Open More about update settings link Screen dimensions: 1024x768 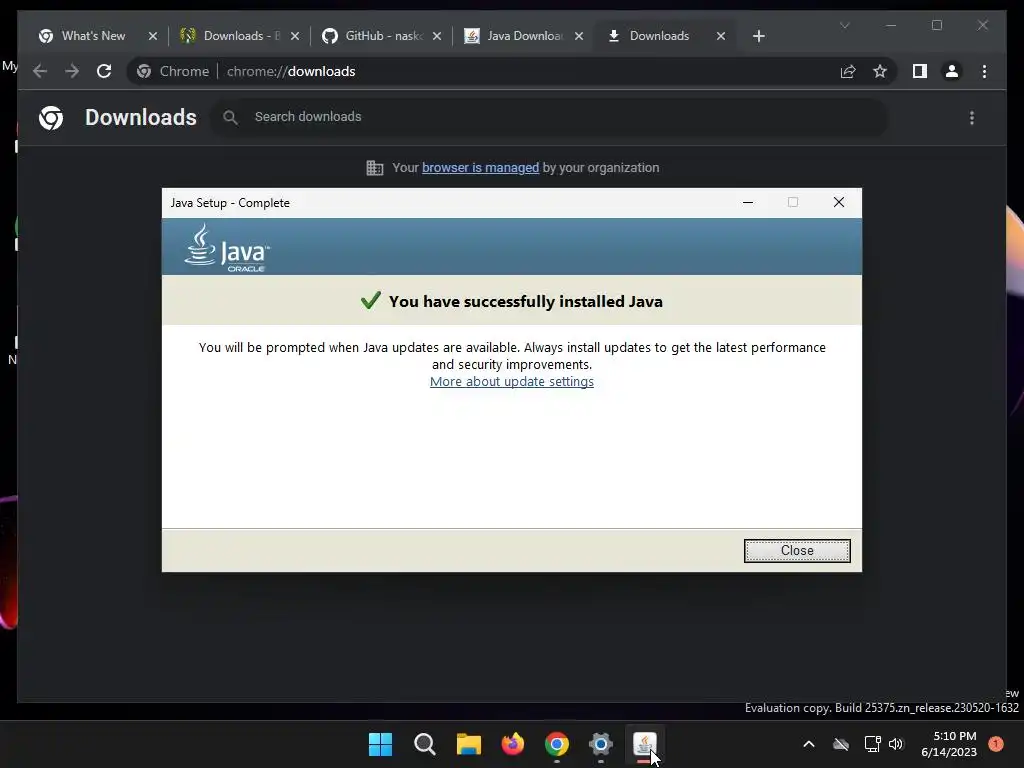point(511,381)
